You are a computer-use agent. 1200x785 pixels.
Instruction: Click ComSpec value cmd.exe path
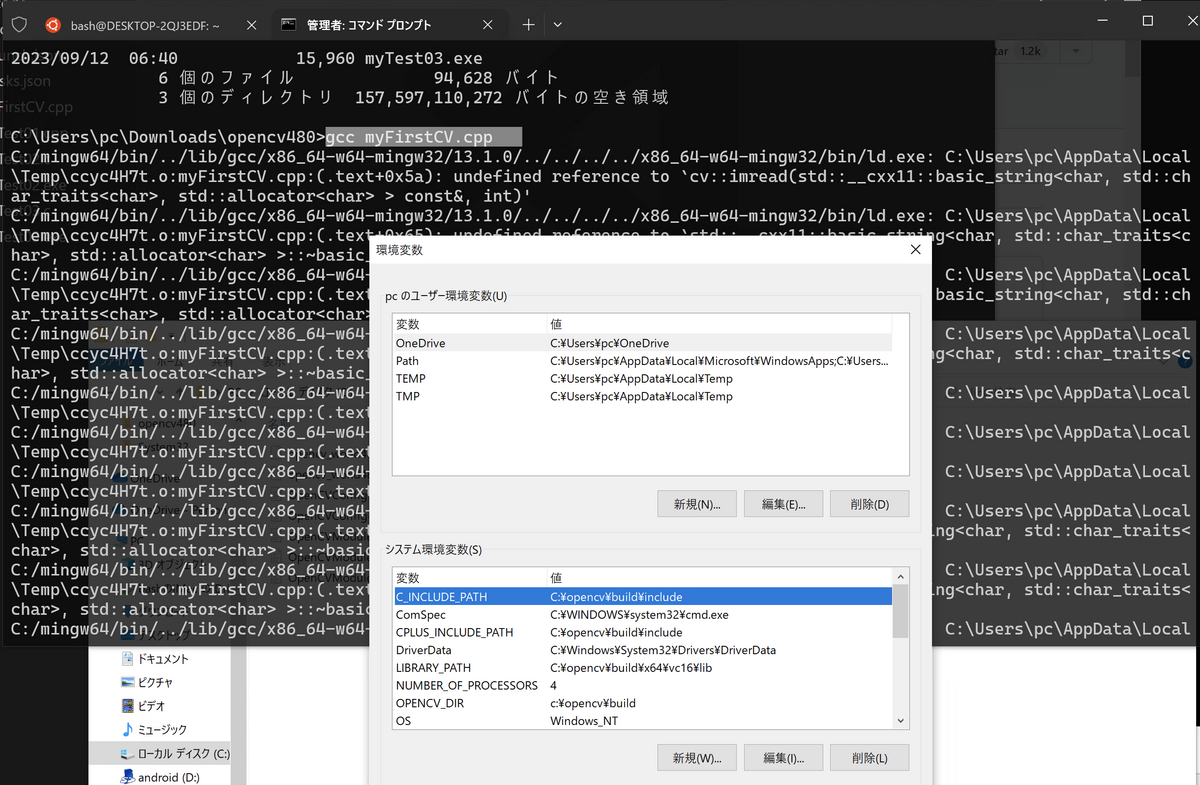click(x=639, y=615)
